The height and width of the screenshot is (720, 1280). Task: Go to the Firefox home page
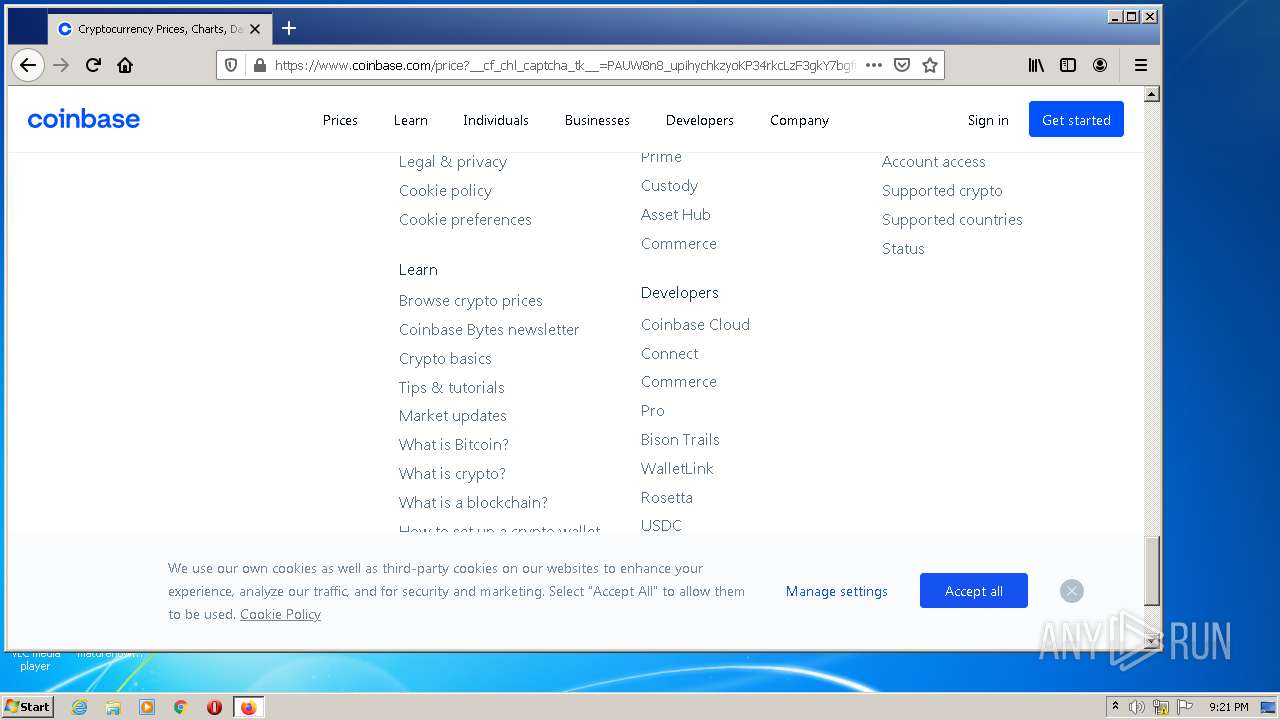(x=125, y=65)
